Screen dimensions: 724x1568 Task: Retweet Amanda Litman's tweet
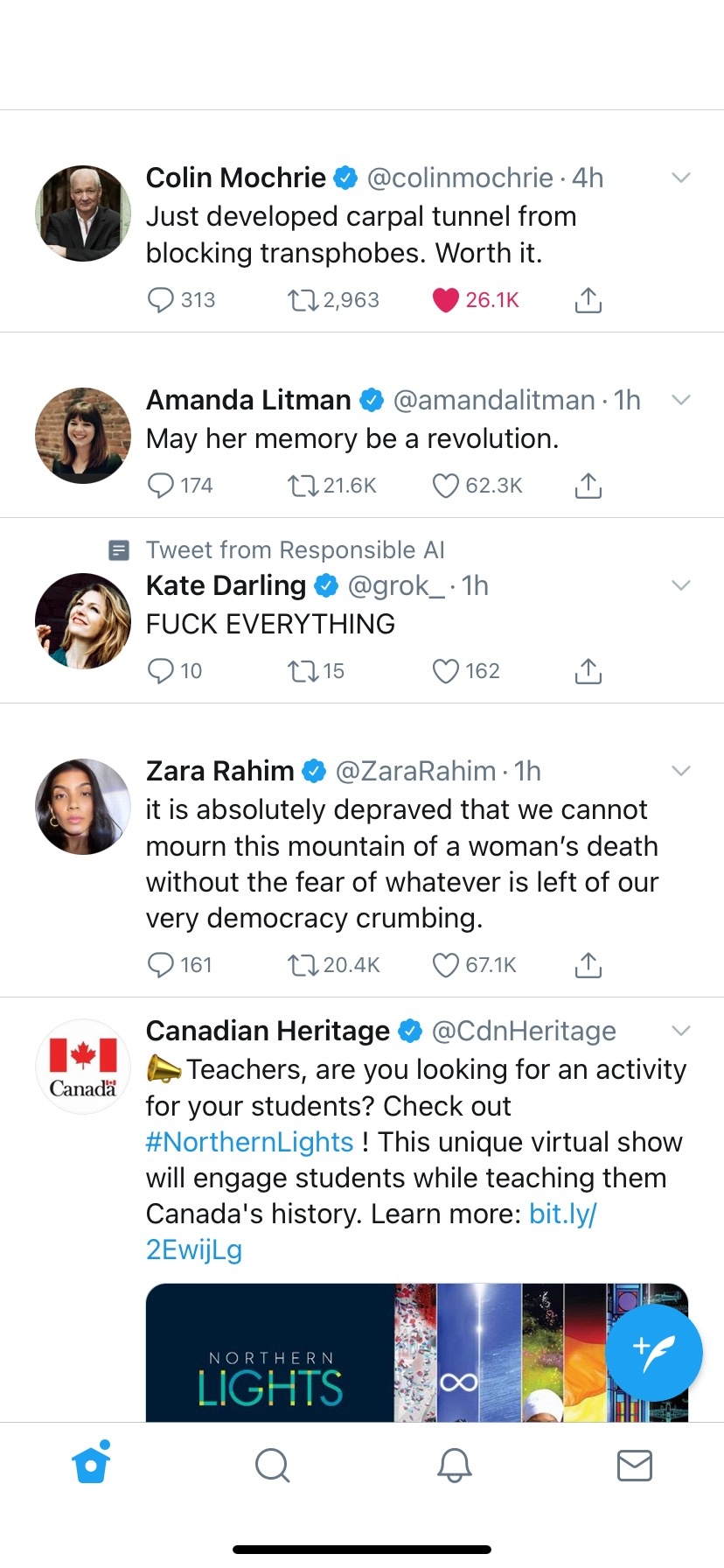click(303, 486)
